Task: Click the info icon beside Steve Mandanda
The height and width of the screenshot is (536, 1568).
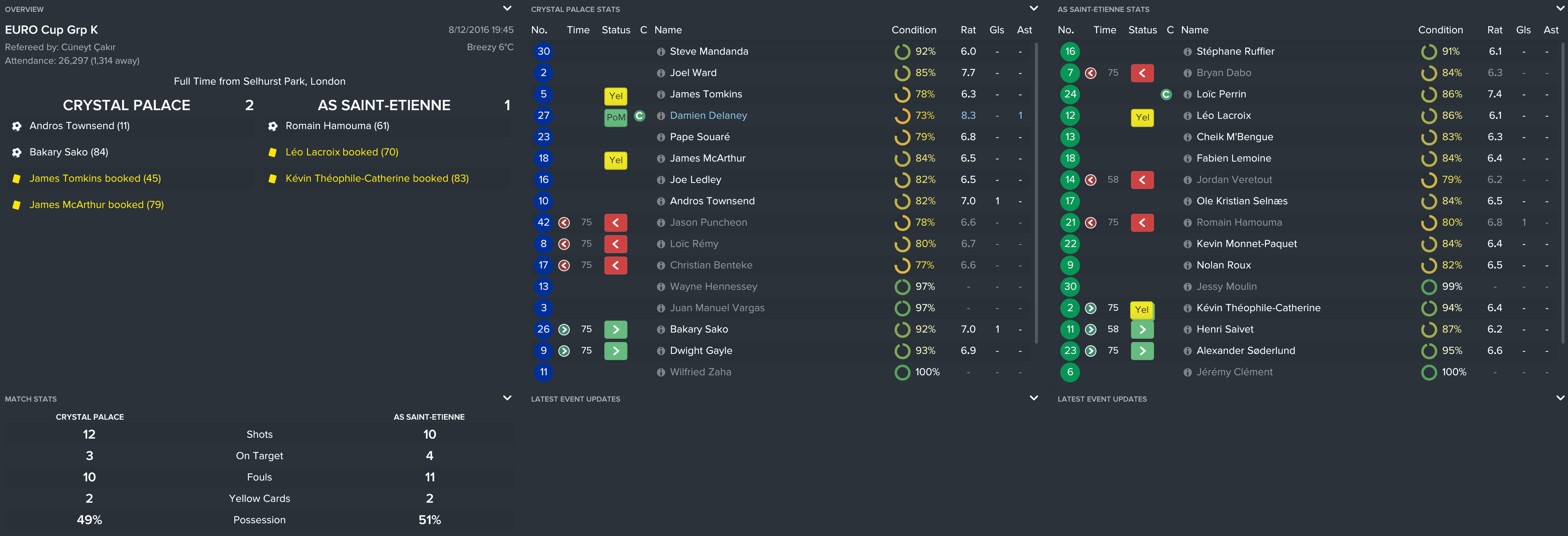Action: tap(660, 52)
